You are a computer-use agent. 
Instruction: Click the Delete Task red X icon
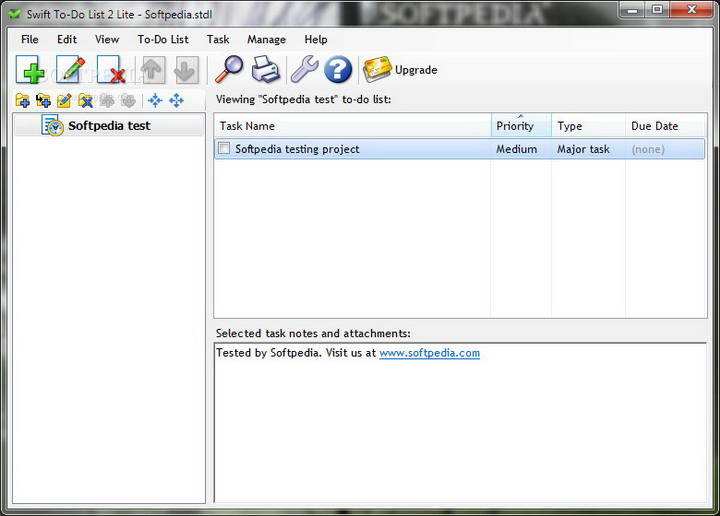111,70
